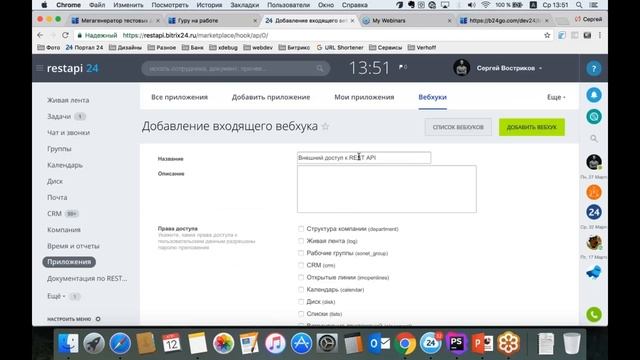Switch to Гуру на работе browser tab

coord(212,20)
